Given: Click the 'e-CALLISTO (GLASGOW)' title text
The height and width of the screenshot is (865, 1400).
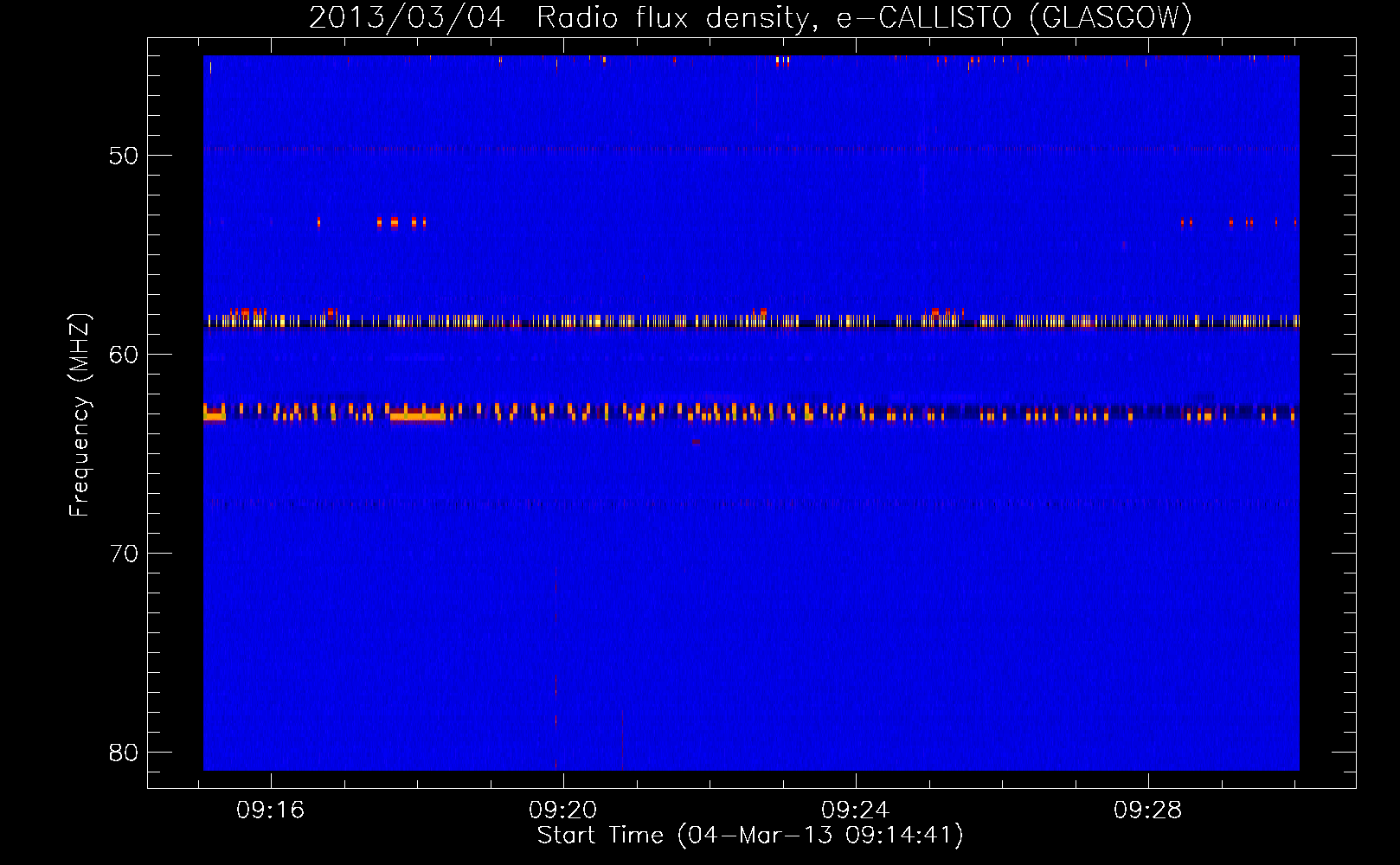Looking at the screenshot, I should 1014,17.
